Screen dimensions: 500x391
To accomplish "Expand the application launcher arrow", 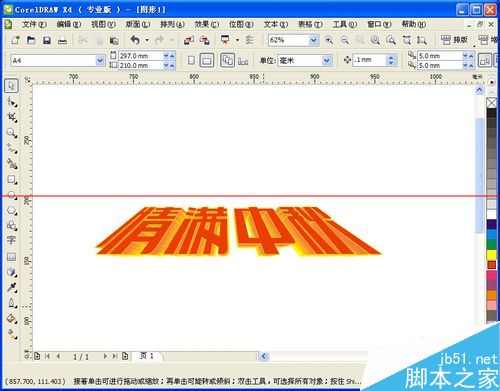I will tap(237, 40).
